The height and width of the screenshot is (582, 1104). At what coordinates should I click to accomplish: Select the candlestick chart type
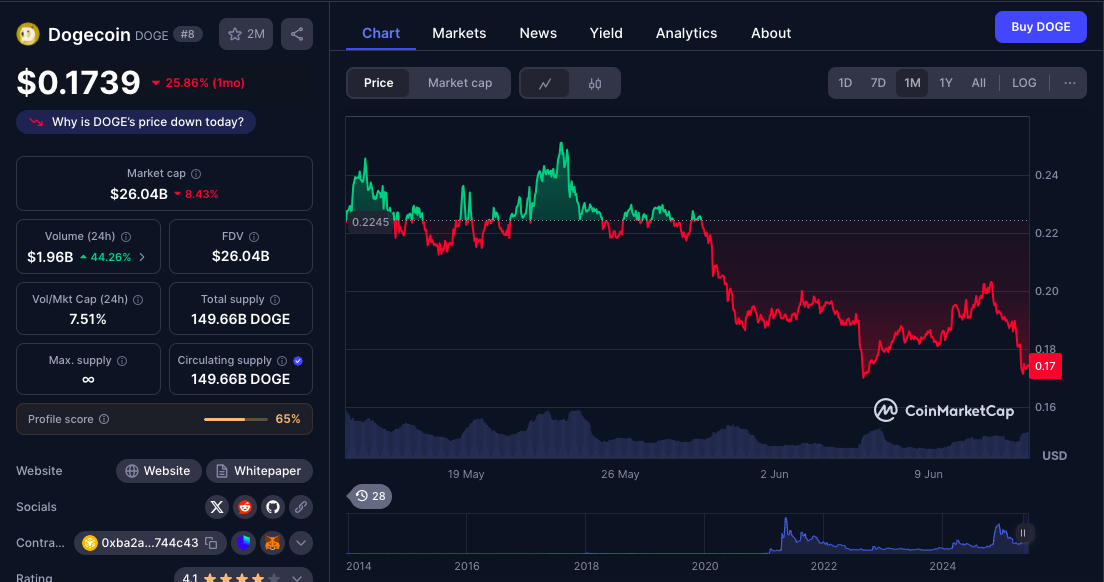[595, 84]
